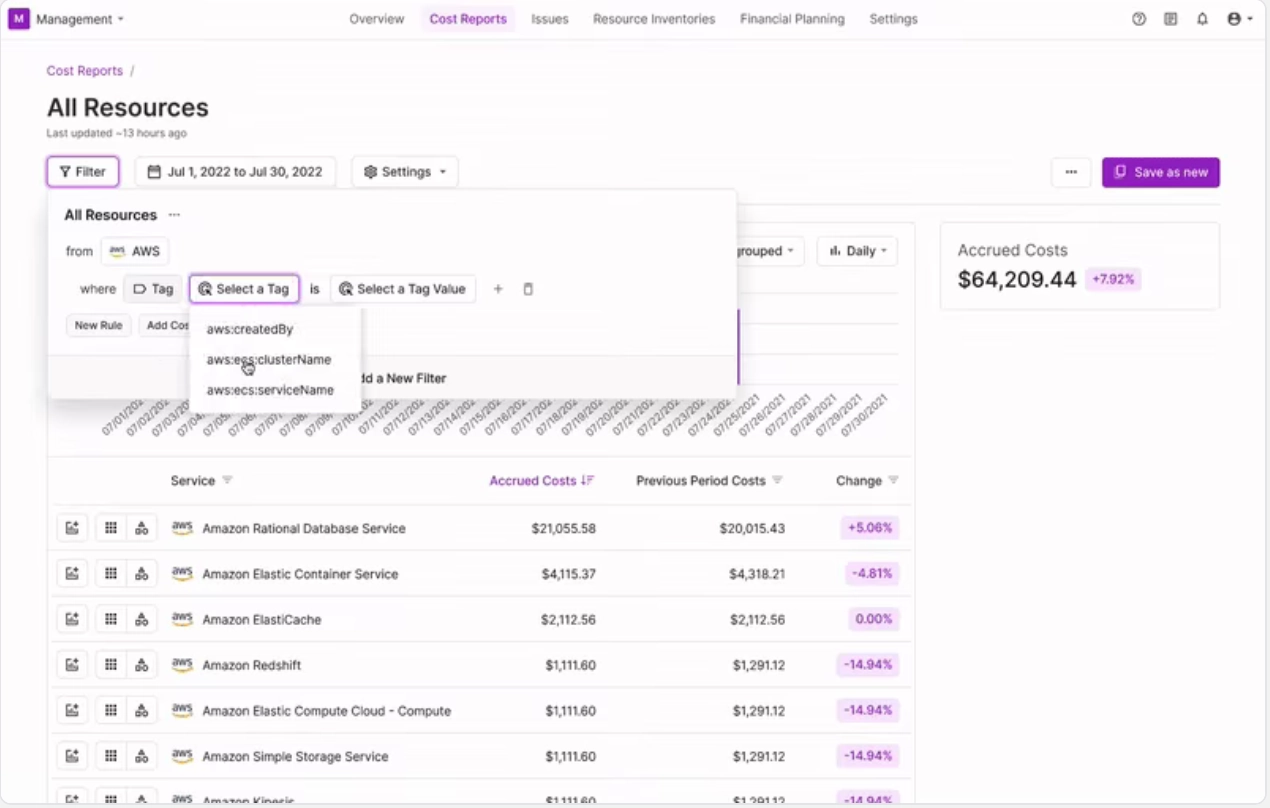1270x808 pixels.
Task: Open category icon for Simple Storage Service row
Action: pos(142,756)
